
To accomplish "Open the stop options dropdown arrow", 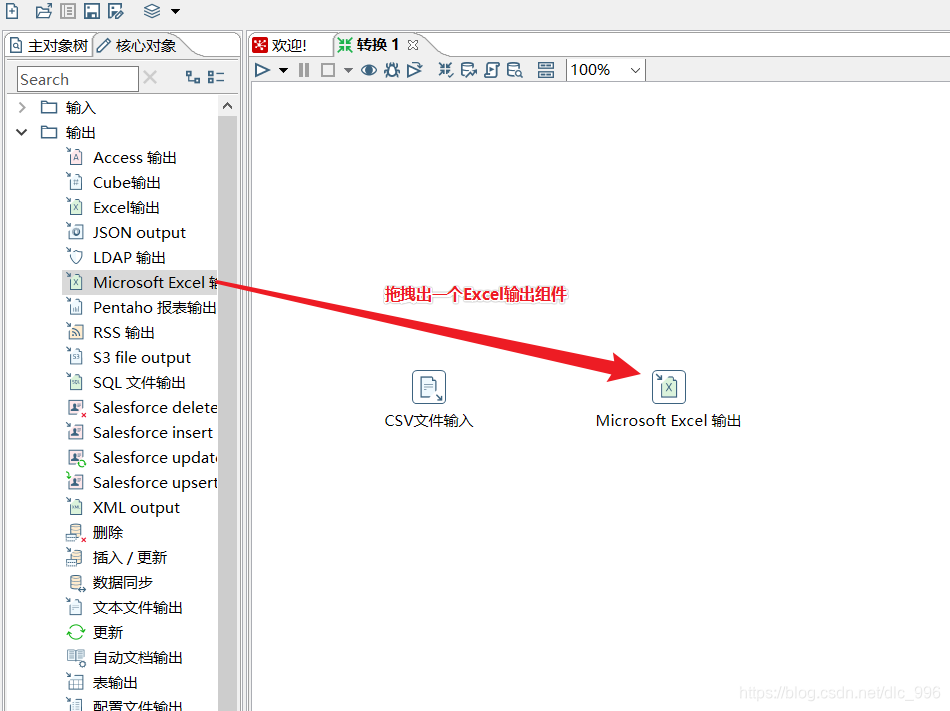I will tap(348, 70).
